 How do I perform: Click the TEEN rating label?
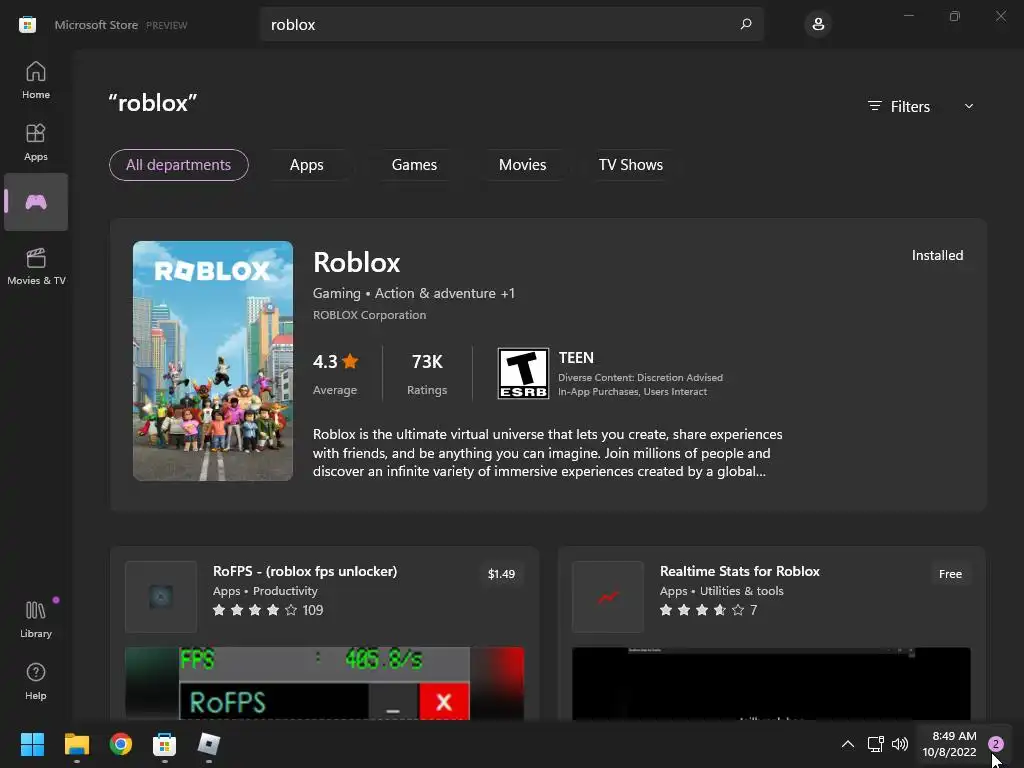(576, 358)
